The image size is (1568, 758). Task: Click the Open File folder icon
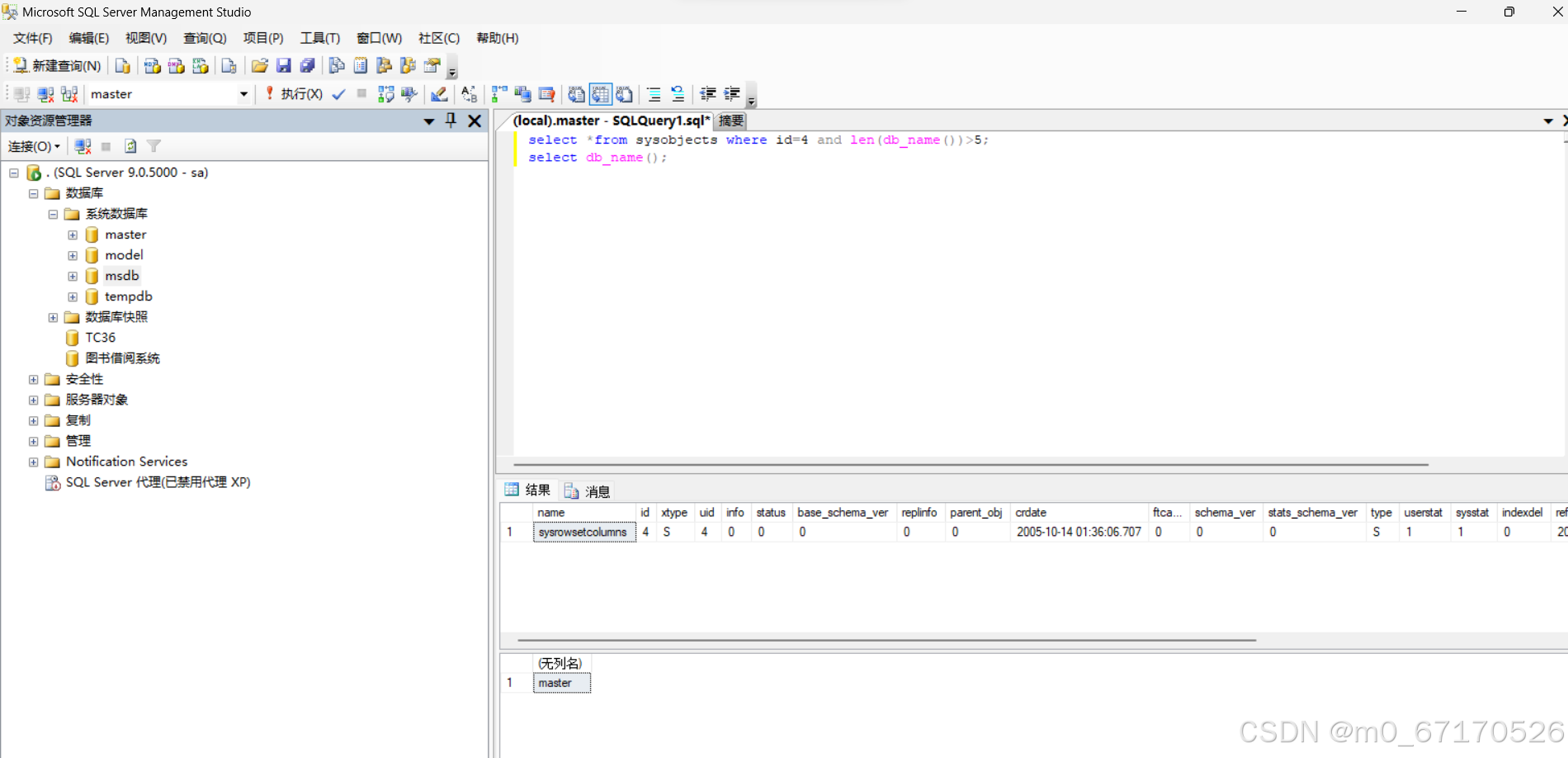coord(260,66)
